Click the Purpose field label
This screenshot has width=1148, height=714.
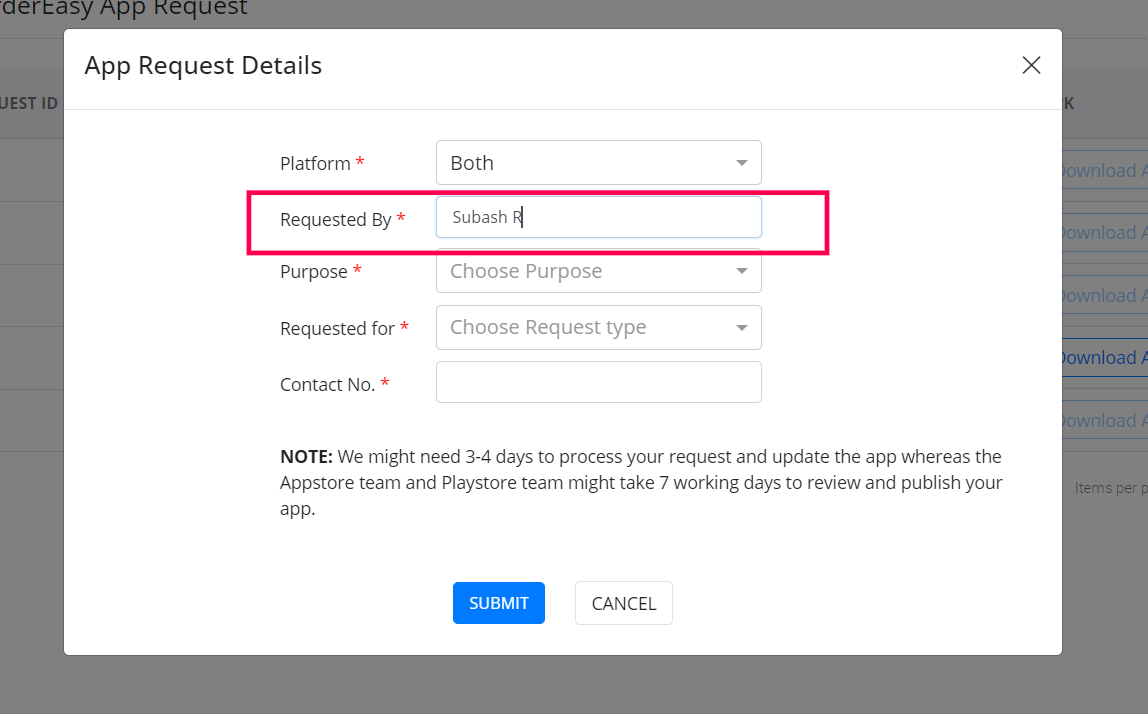point(314,272)
